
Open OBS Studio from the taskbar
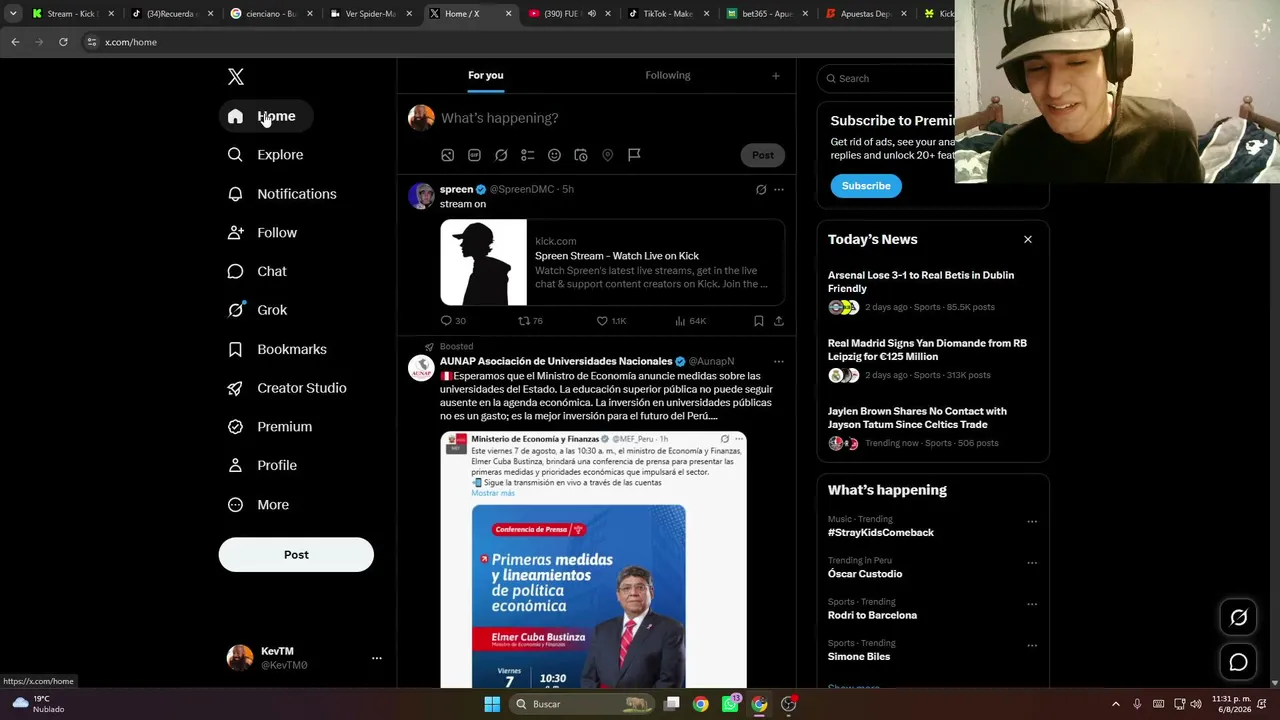click(788, 704)
